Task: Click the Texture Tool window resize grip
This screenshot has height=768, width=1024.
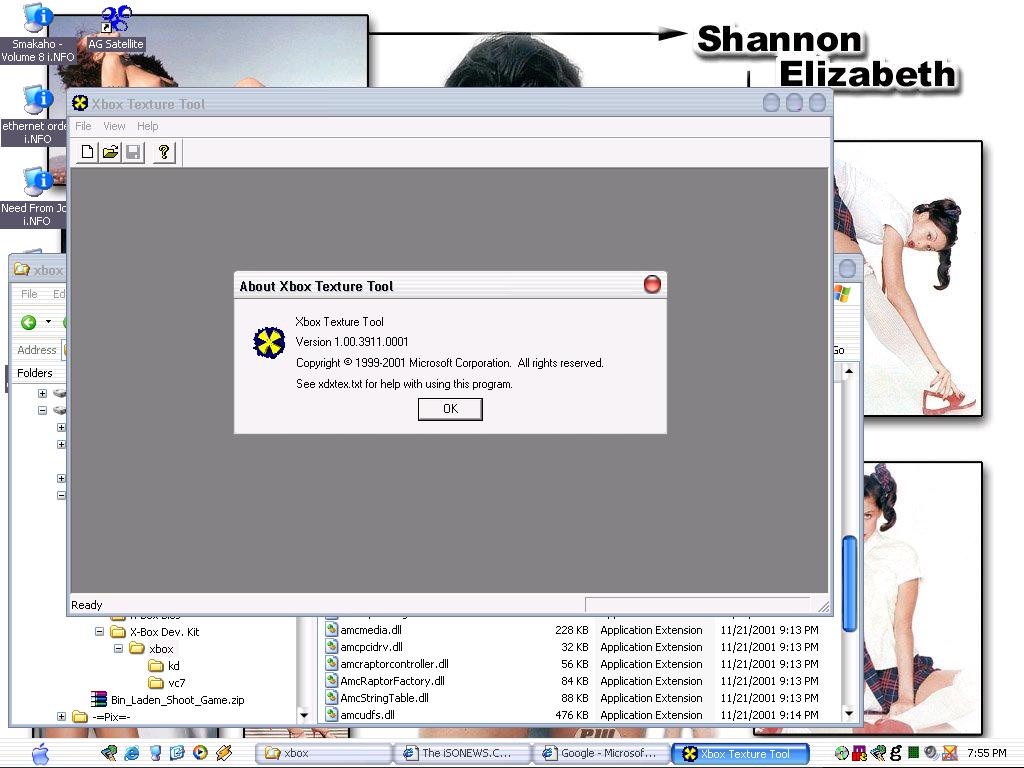Action: 824,606
